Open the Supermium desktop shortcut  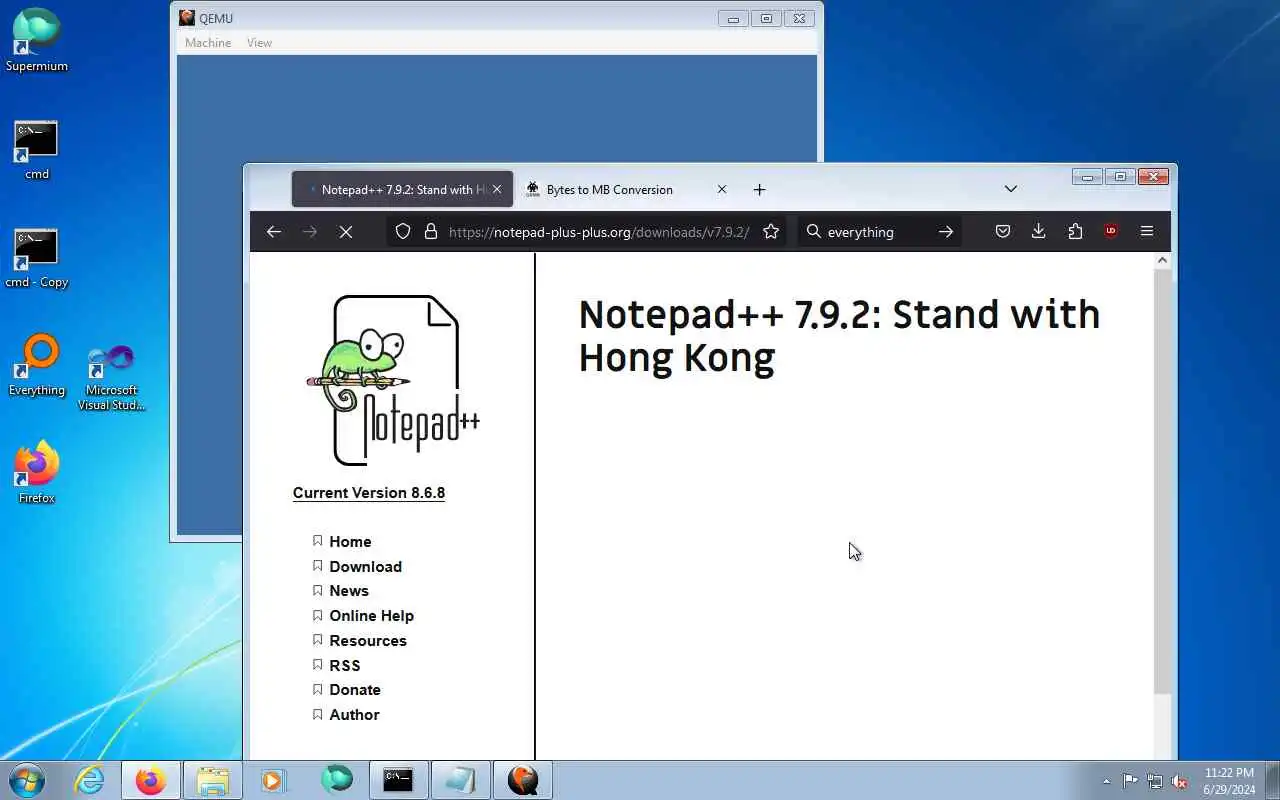click(37, 40)
